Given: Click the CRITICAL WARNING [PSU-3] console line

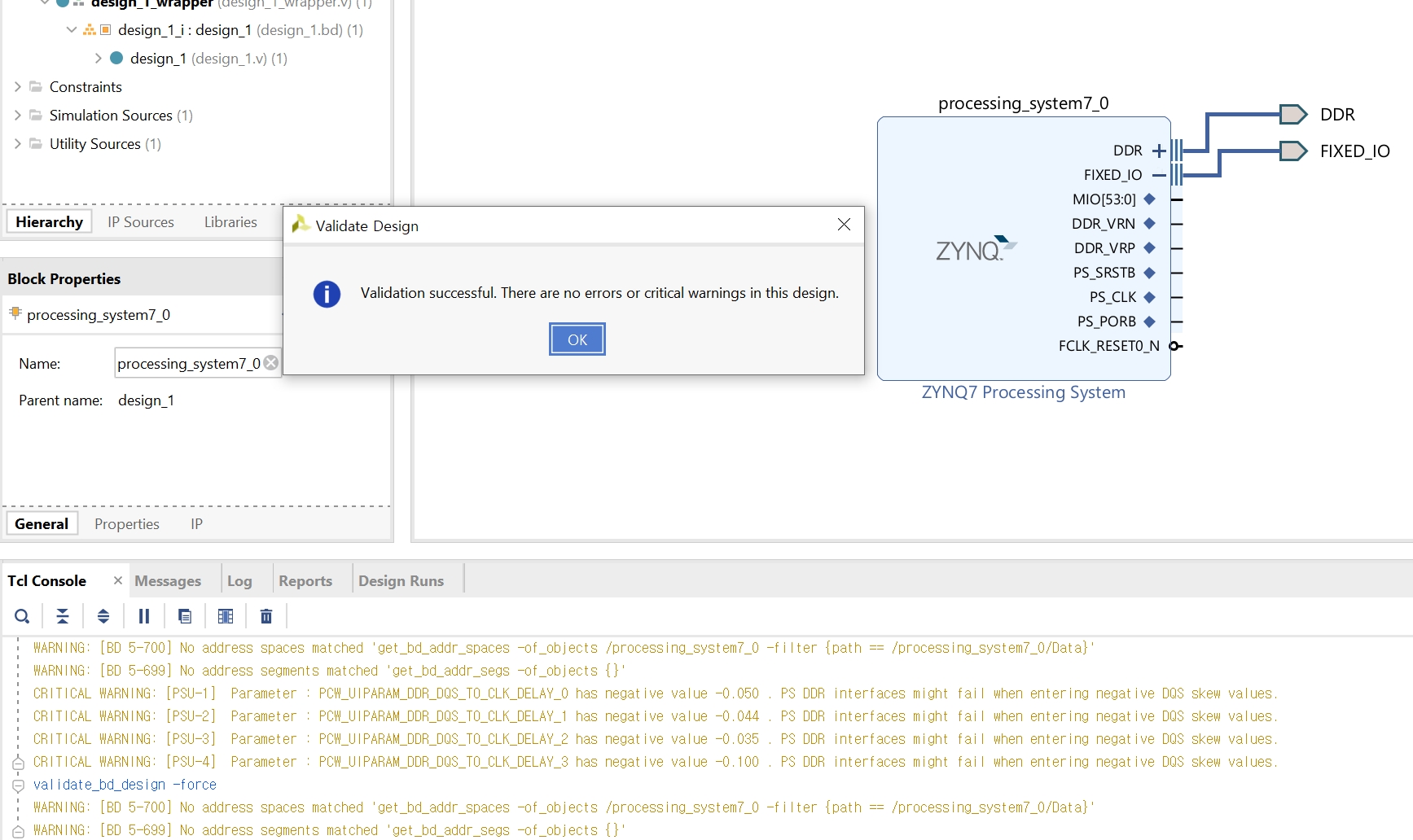Looking at the screenshot, I should pyautogui.click(x=656, y=739).
